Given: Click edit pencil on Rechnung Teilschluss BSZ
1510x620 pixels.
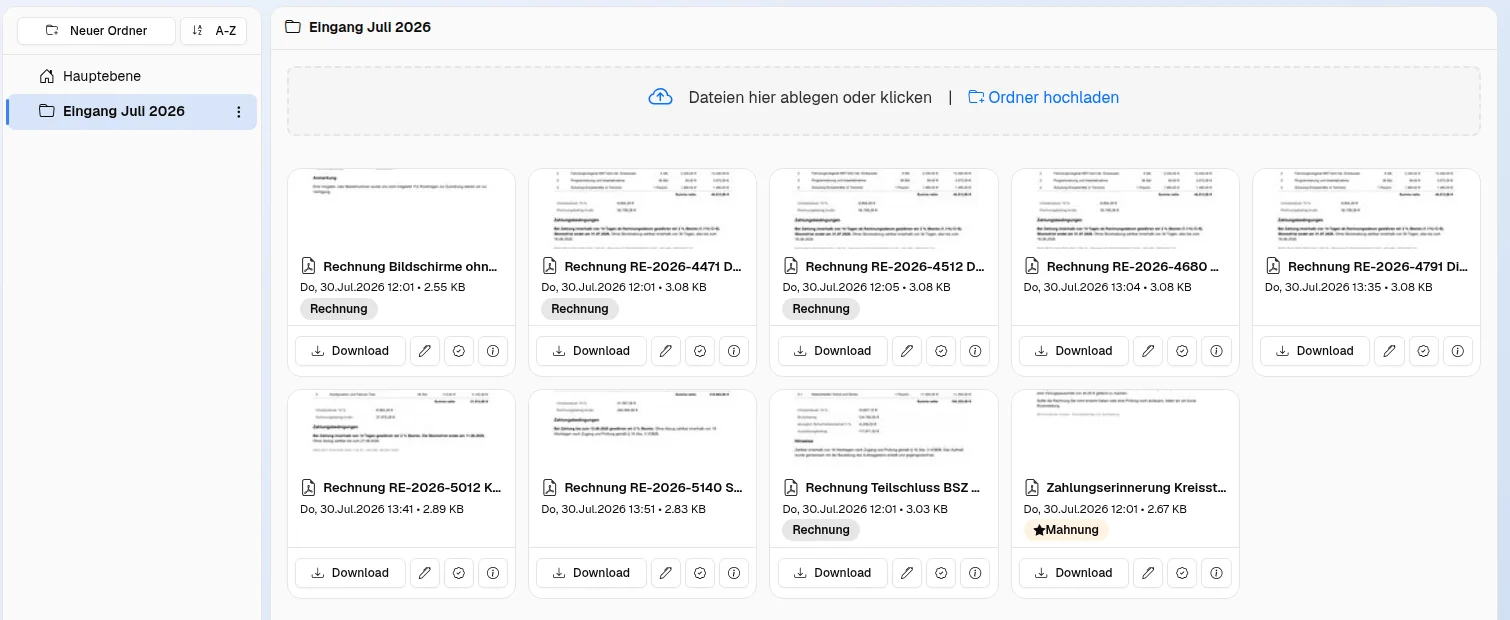Looking at the screenshot, I should coord(907,573).
